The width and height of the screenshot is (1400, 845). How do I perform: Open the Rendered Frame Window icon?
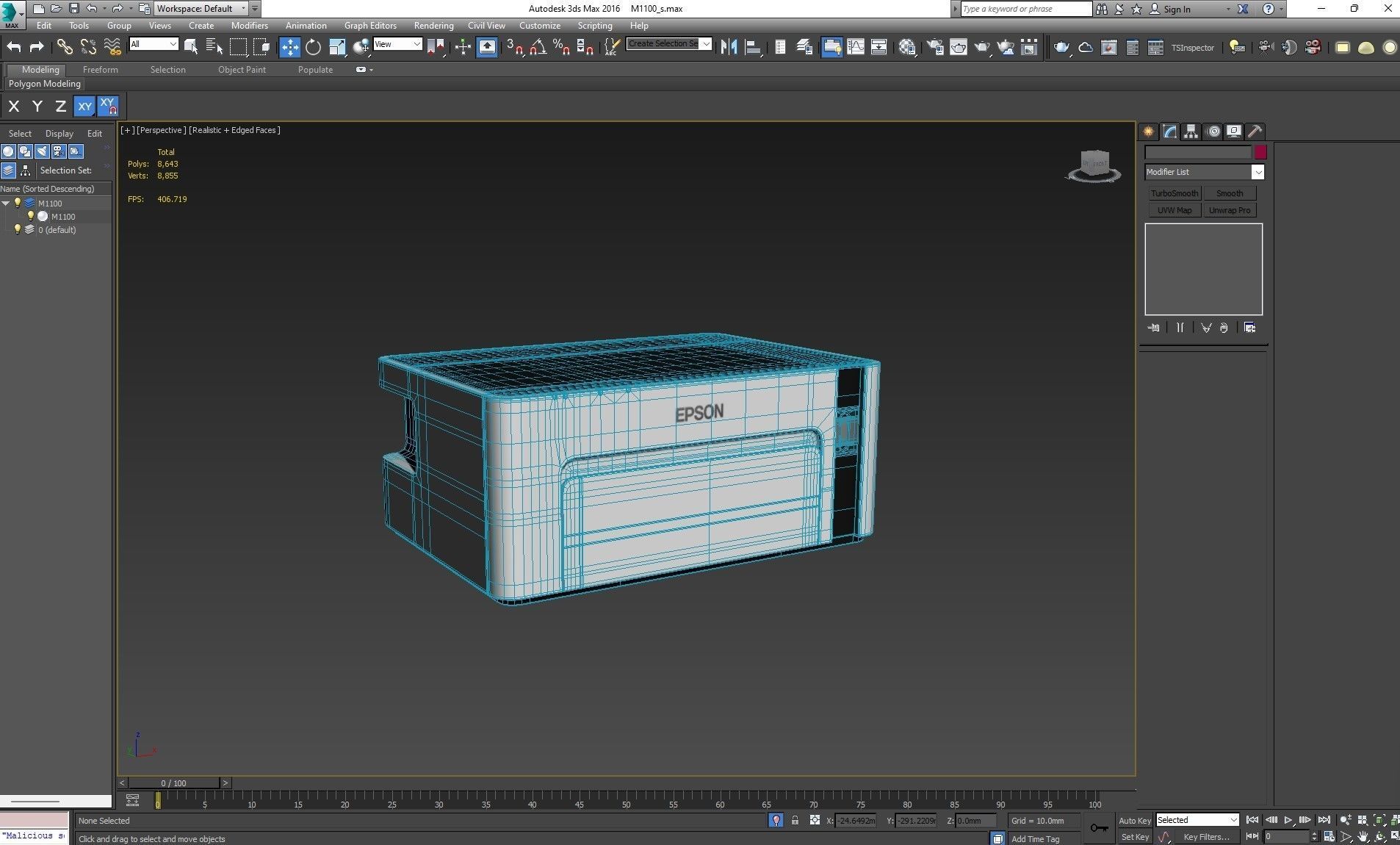[959, 47]
